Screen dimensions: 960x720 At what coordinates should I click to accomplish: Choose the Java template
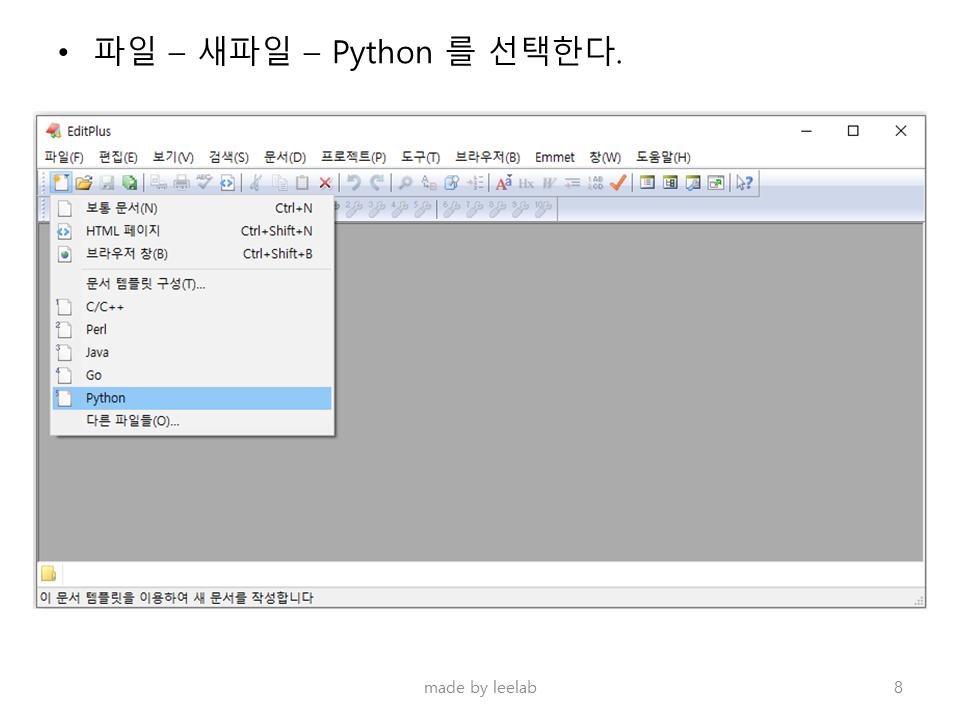192,352
